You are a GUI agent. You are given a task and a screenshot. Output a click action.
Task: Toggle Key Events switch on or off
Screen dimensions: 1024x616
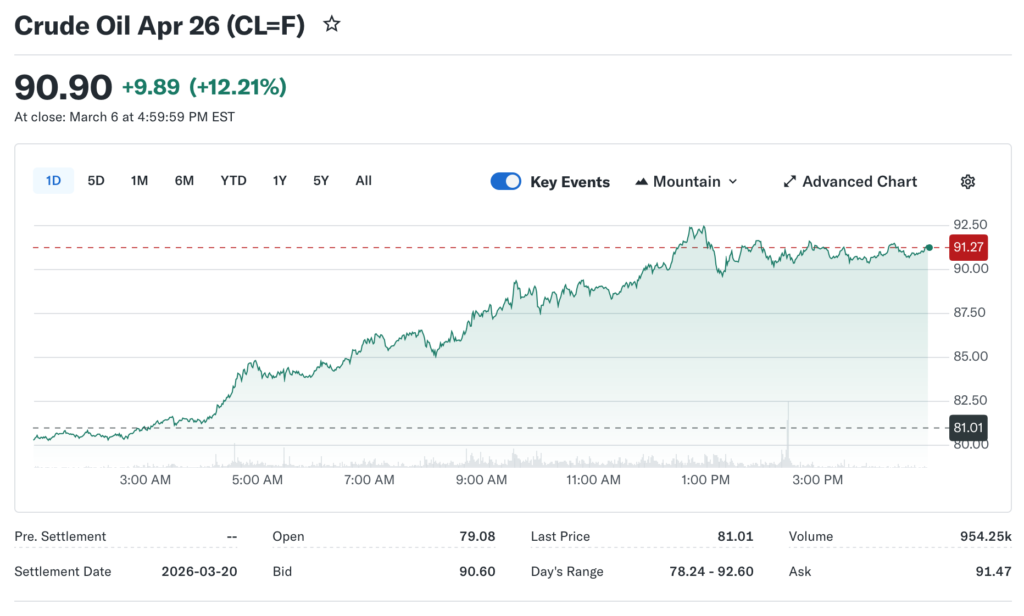tap(505, 181)
